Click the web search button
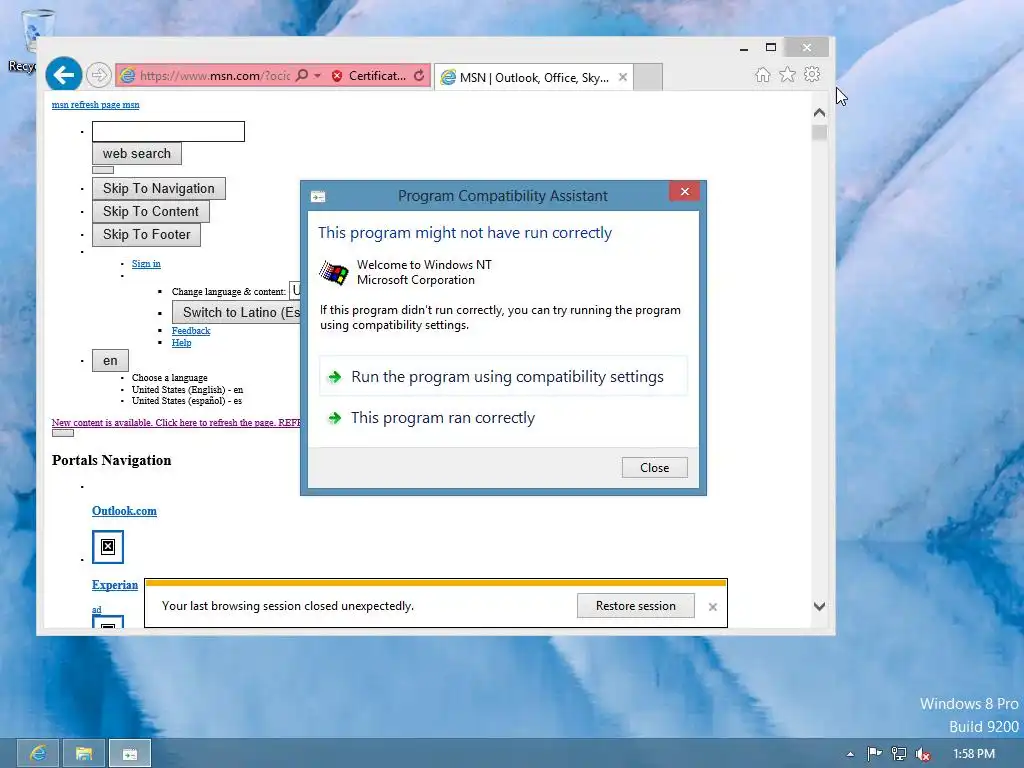The width and height of the screenshot is (1024, 768). (x=136, y=153)
